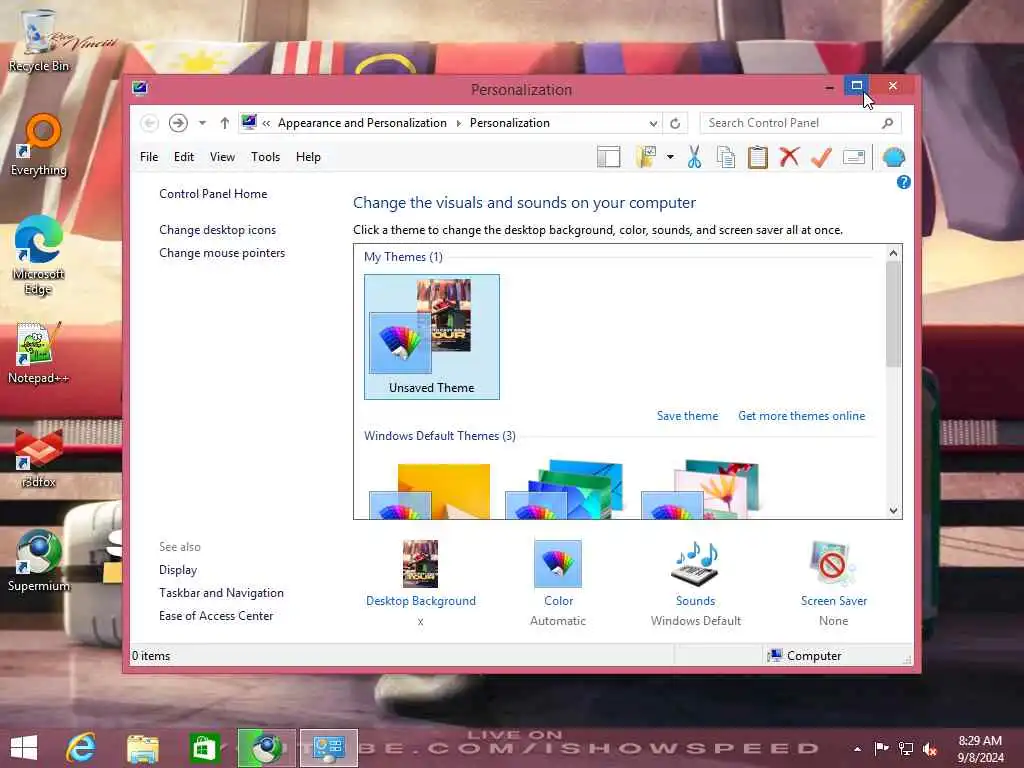Open Change mouse pointers link
1024x768 pixels.
(x=222, y=253)
